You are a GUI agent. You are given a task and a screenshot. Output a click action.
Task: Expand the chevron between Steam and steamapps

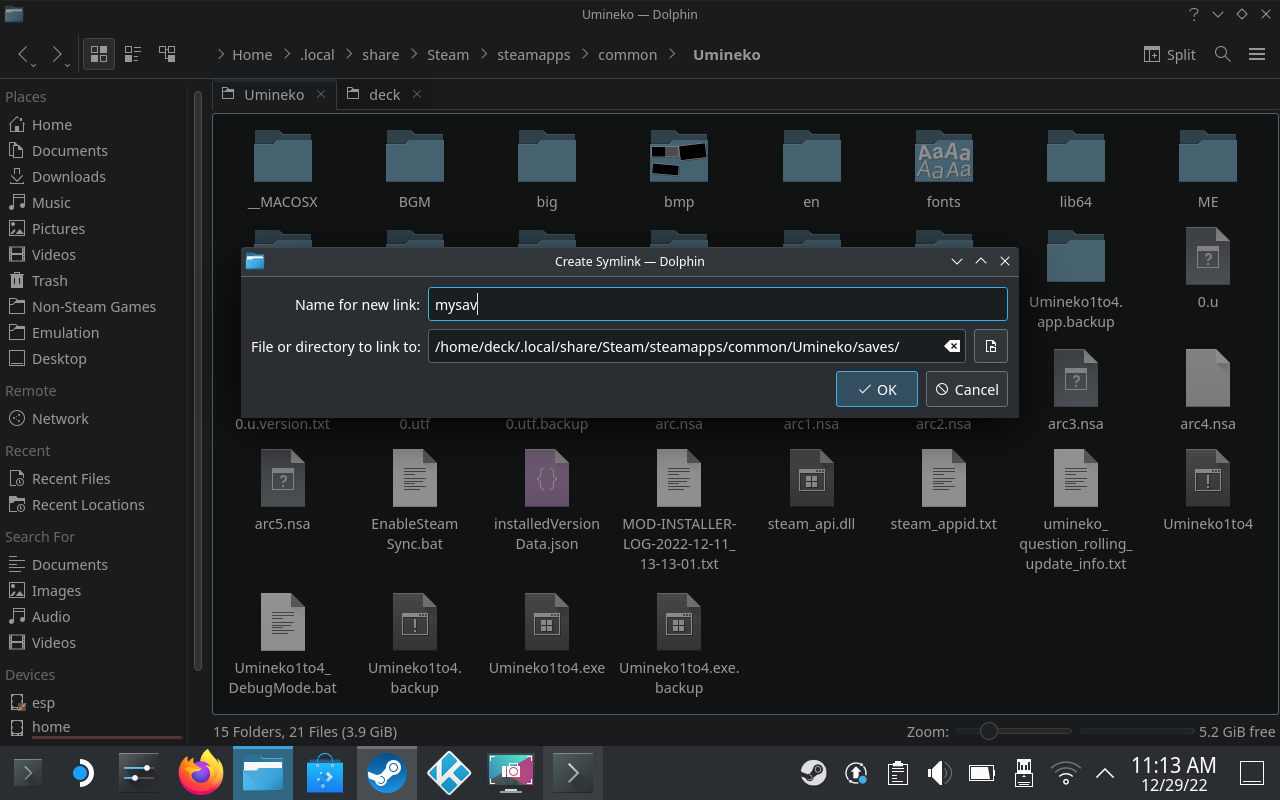483,55
